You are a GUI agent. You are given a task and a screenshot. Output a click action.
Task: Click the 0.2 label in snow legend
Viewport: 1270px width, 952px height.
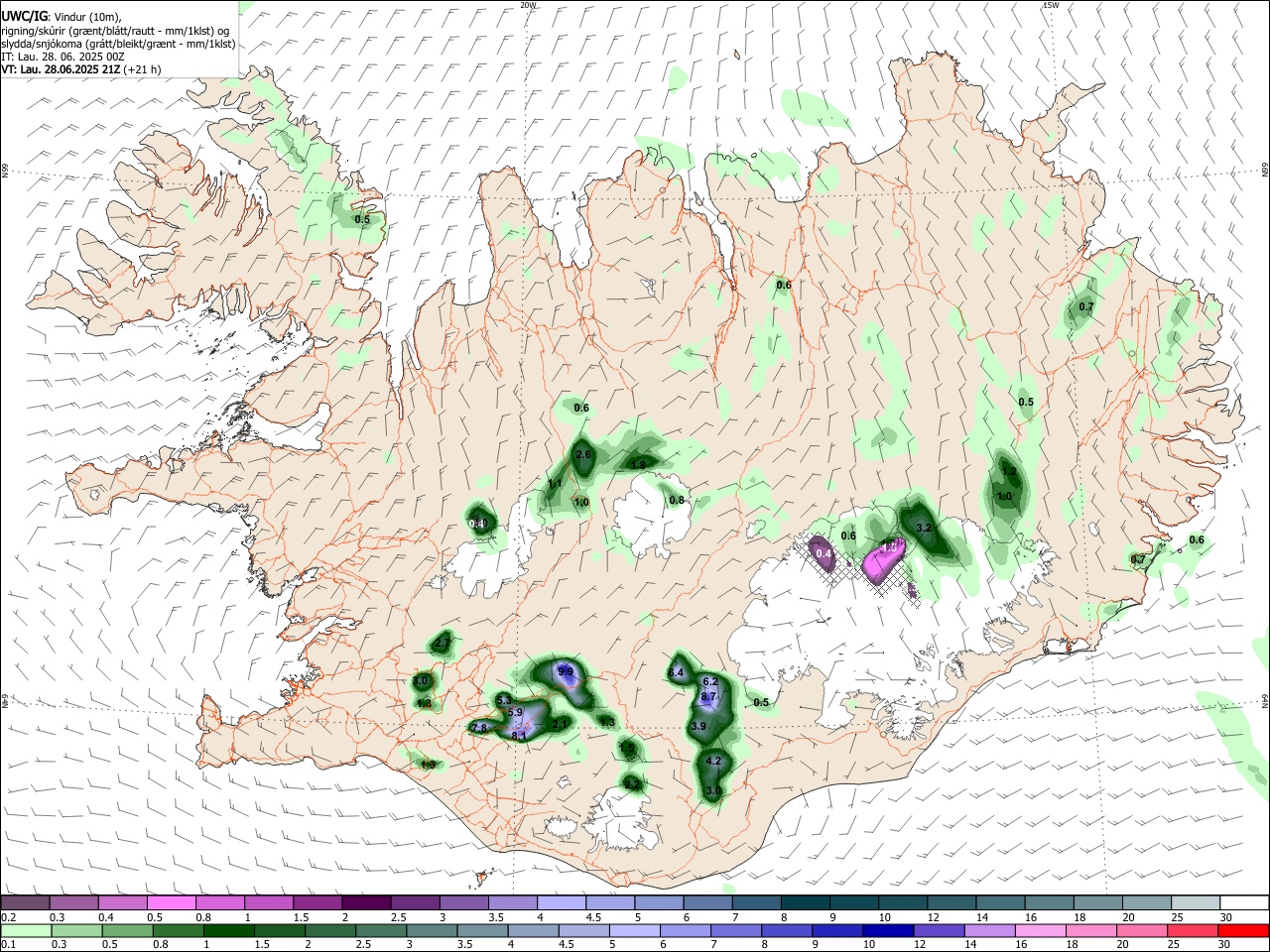(x=8, y=917)
